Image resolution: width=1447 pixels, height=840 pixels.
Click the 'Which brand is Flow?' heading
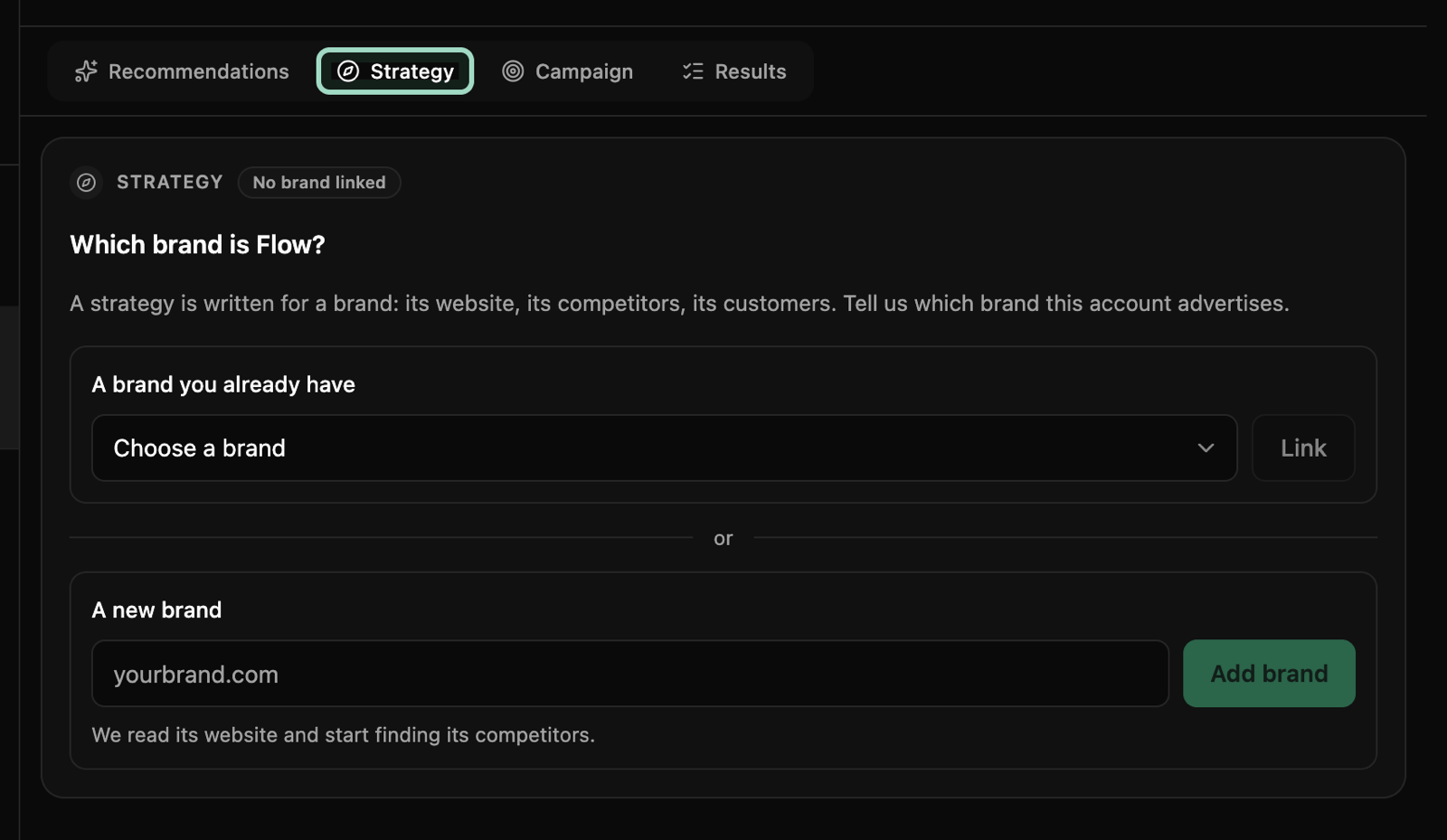pyautogui.click(x=197, y=245)
